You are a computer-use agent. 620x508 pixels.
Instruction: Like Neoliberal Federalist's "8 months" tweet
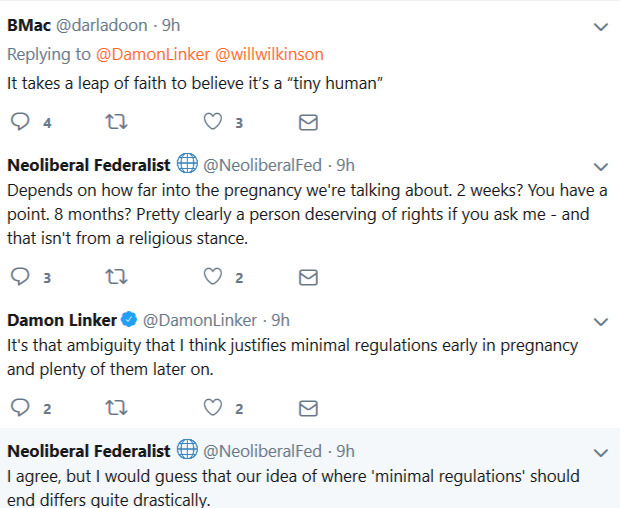click(x=212, y=277)
